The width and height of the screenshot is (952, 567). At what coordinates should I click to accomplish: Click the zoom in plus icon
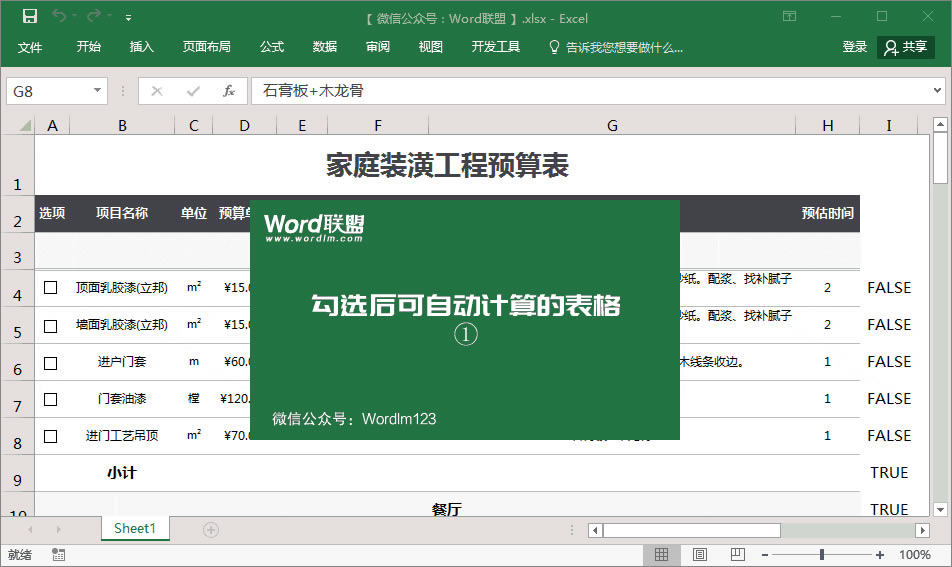click(879, 555)
